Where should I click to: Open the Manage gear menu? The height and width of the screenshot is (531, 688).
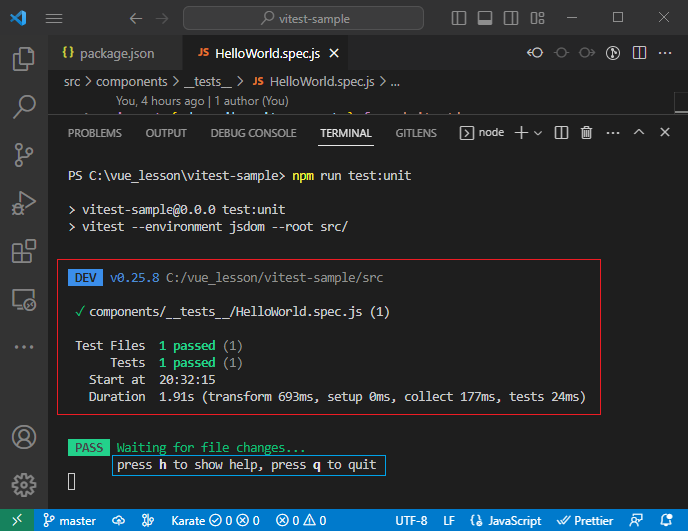click(24, 485)
